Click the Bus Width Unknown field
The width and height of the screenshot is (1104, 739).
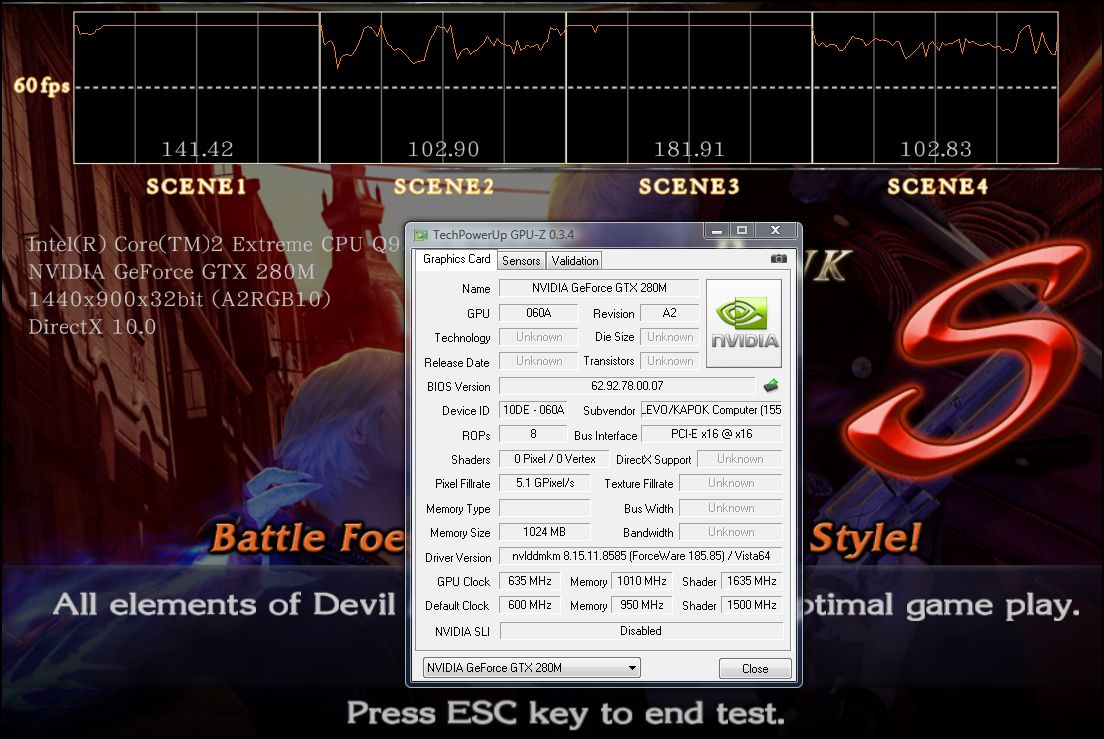tap(731, 508)
